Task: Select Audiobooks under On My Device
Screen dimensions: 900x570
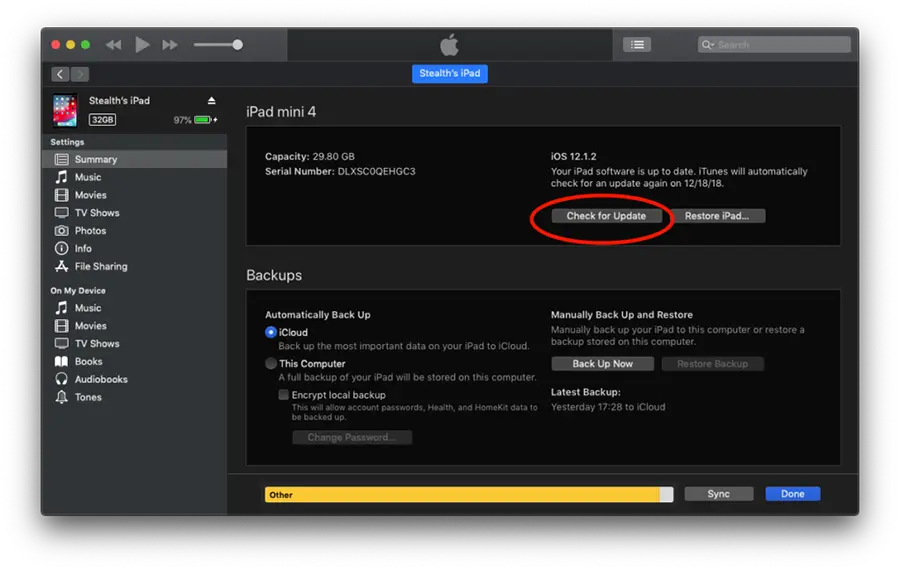Action: [x=100, y=380]
